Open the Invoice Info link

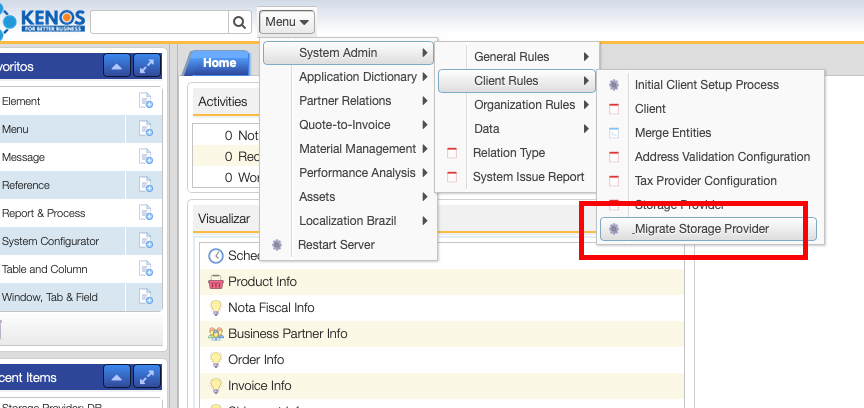click(259, 386)
